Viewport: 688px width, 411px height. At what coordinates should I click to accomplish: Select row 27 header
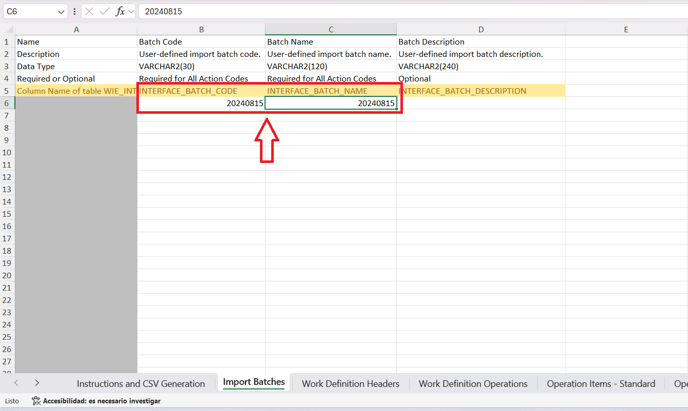point(7,361)
